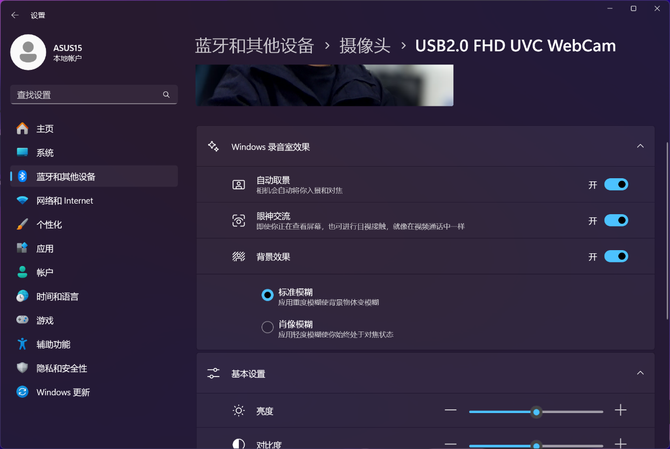Click the 辅助功能 accessibility icon
This screenshot has height=449, width=670.
tap(22, 344)
